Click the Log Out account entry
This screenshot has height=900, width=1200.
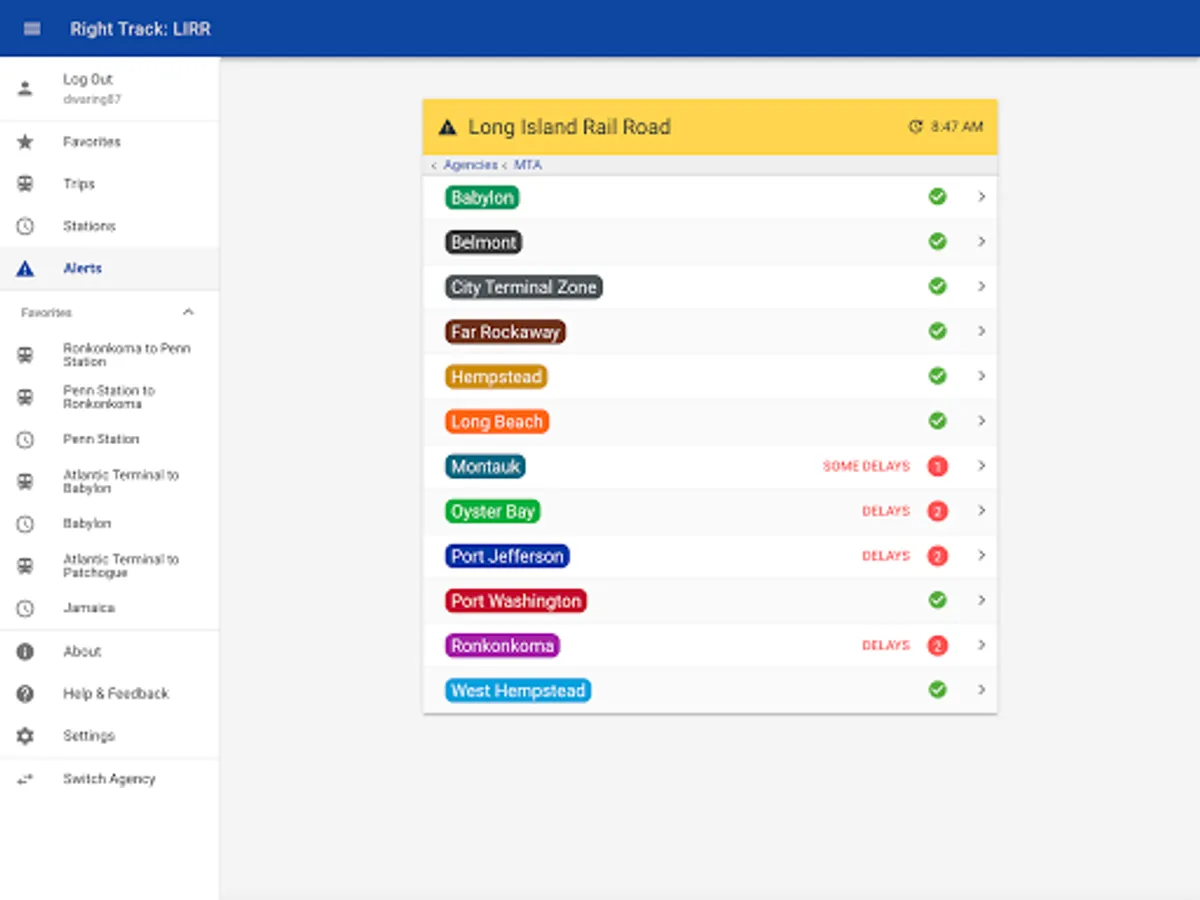pos(109,88)
